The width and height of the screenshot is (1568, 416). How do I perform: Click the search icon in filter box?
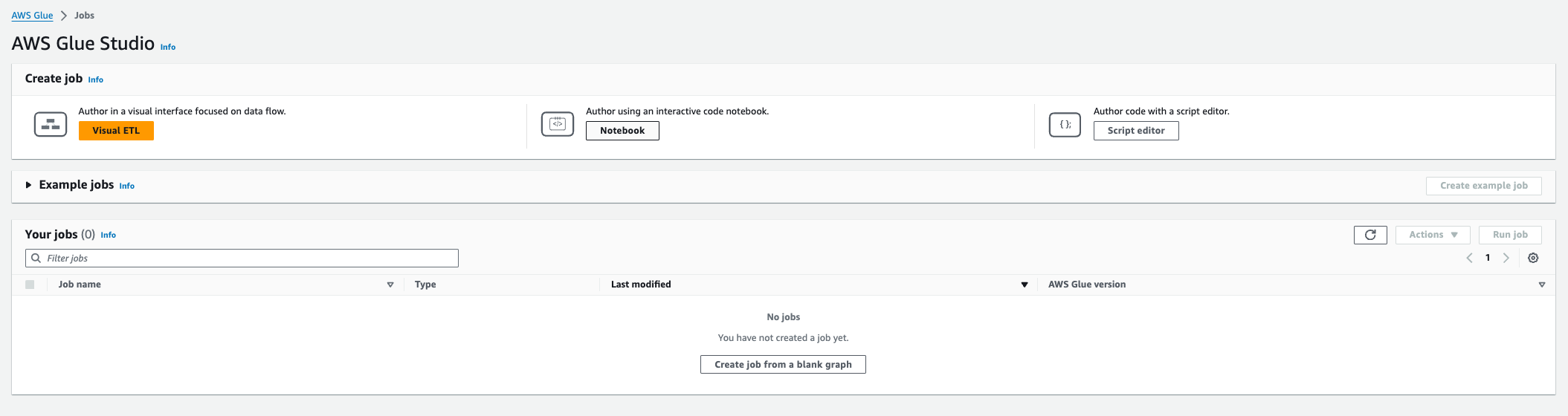point(36,259)
